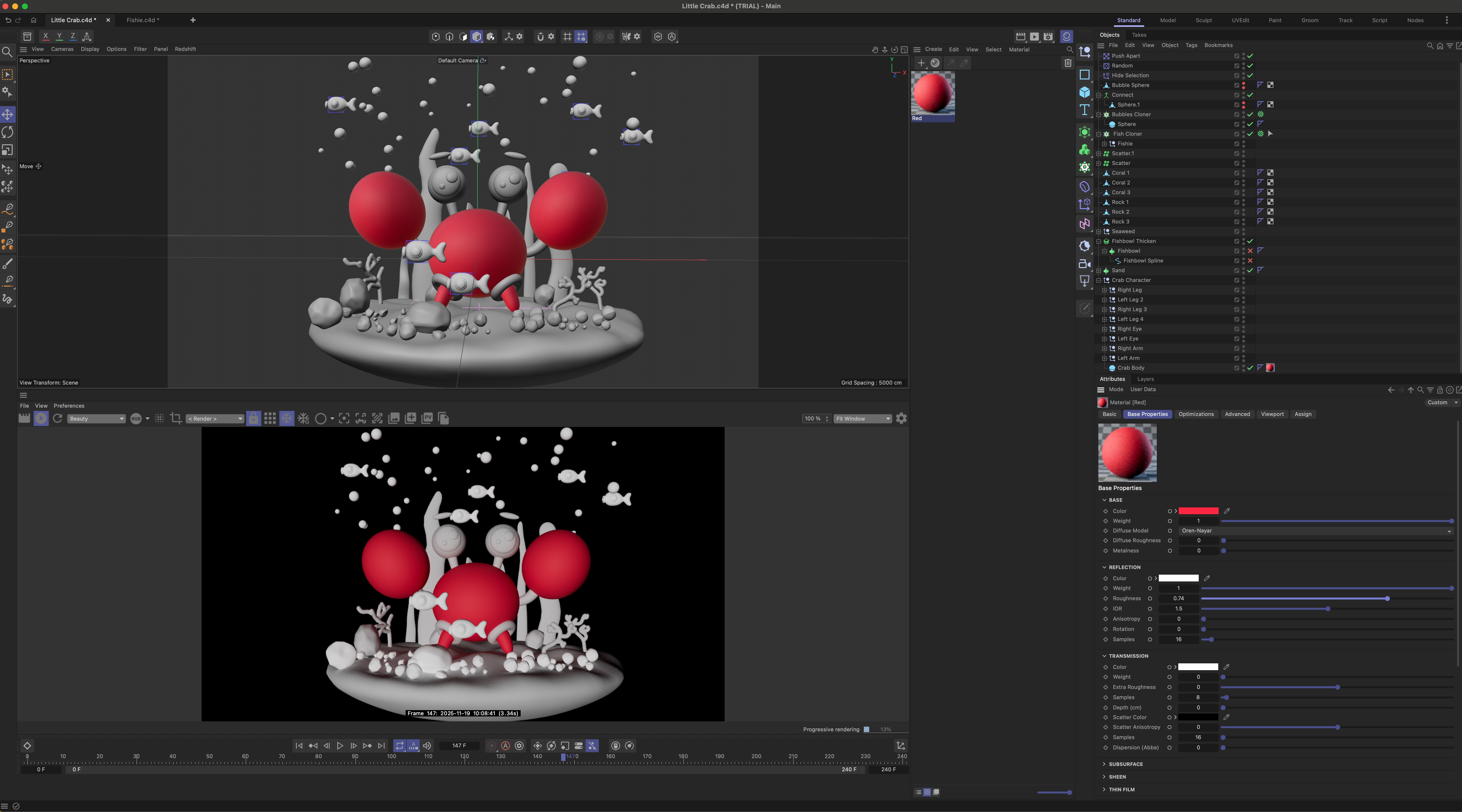Open the Scatter Color black swatch
The width and height of the screenshot is (1462, 812).
click(x=1198, y=718)
